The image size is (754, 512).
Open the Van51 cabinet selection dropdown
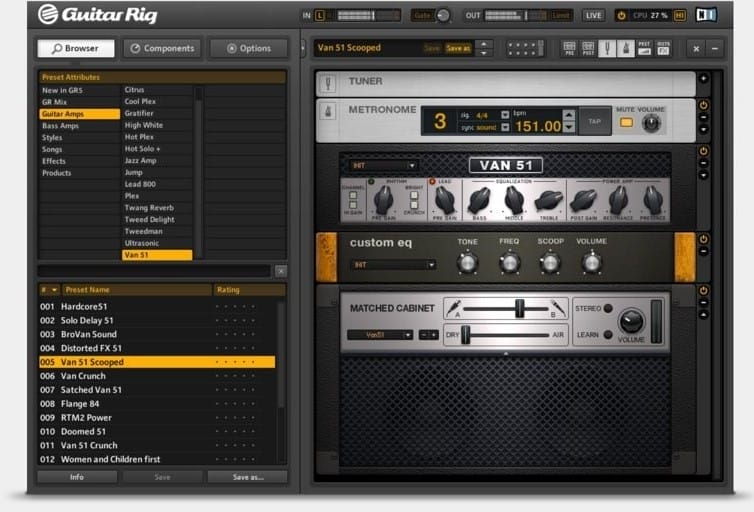(x=380, y=335)
